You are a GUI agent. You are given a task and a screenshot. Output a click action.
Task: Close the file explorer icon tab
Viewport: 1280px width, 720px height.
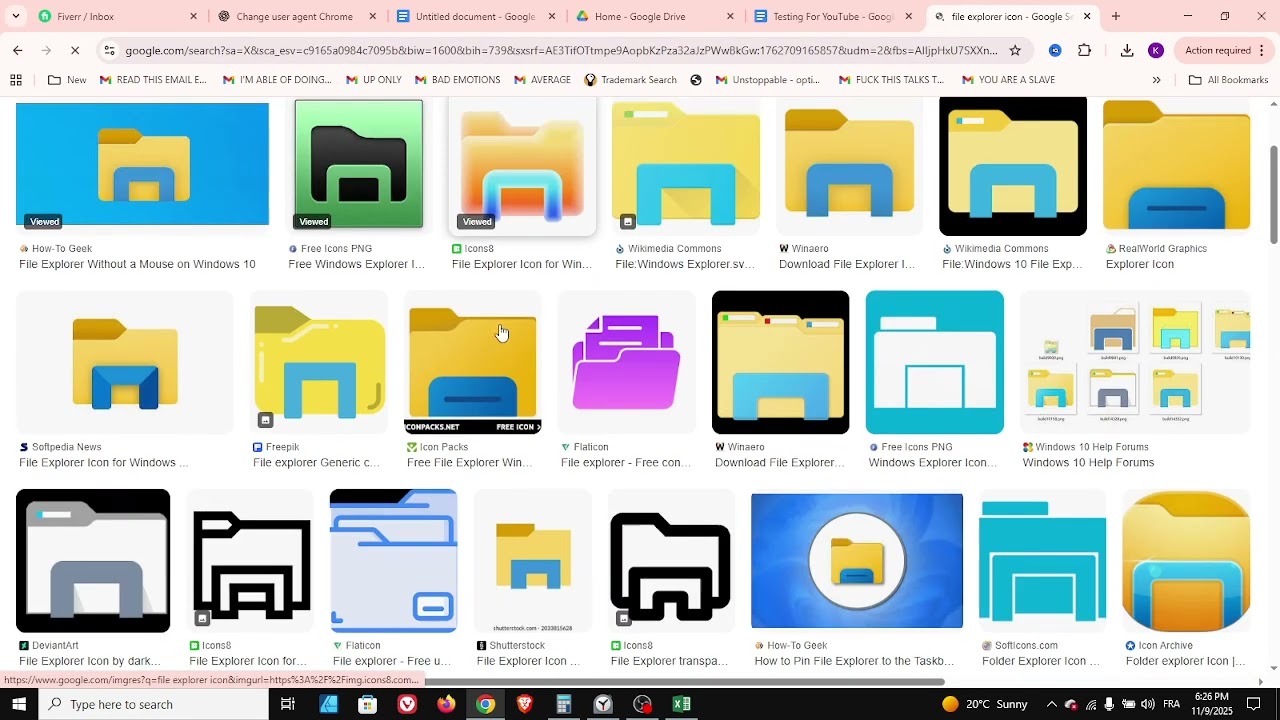coord(1087,16)
